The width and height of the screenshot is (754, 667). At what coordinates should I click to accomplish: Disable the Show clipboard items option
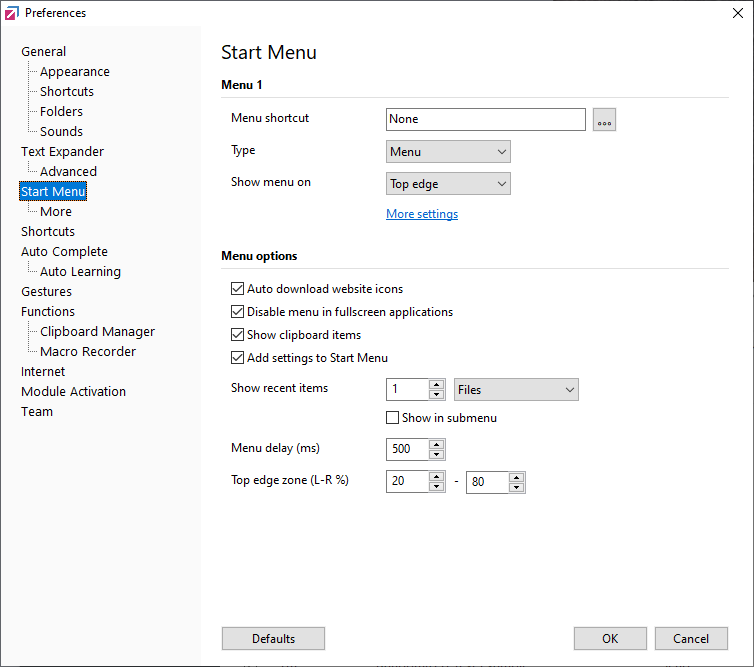(x=238, y=335)
